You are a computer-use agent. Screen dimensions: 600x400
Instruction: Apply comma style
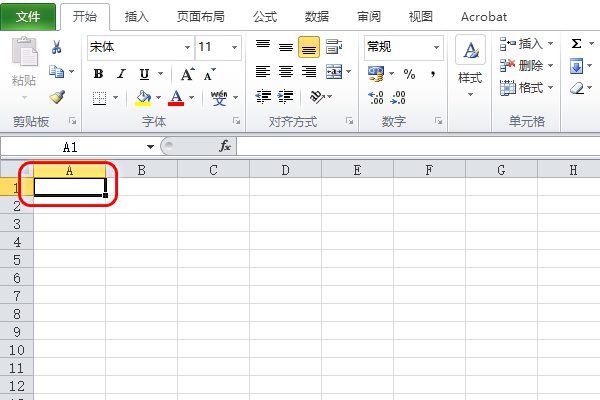click(x=433, y=73)
